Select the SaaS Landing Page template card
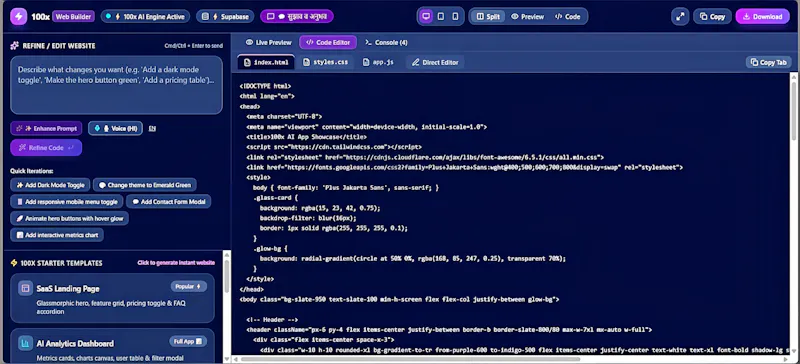The width and height of the screenshot is (800, 364). coord(112,298)
